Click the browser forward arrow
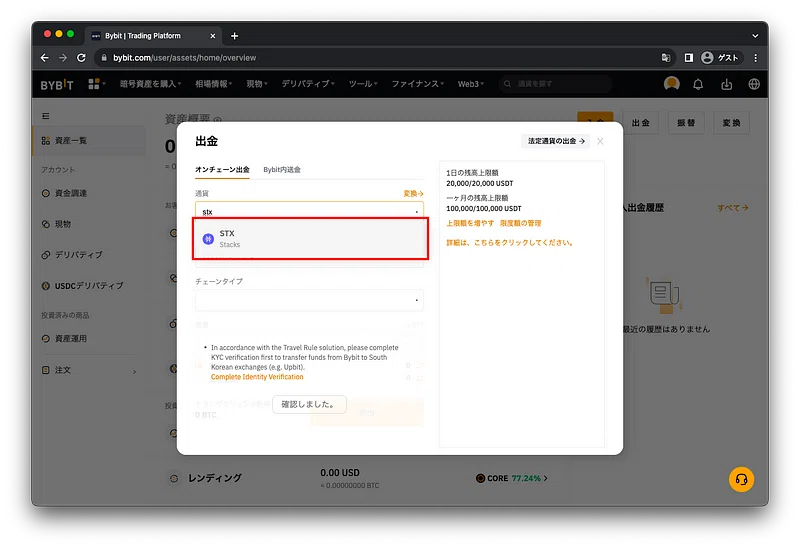Image resolution: width=800 pixels, height=548 pixels. 63,58
